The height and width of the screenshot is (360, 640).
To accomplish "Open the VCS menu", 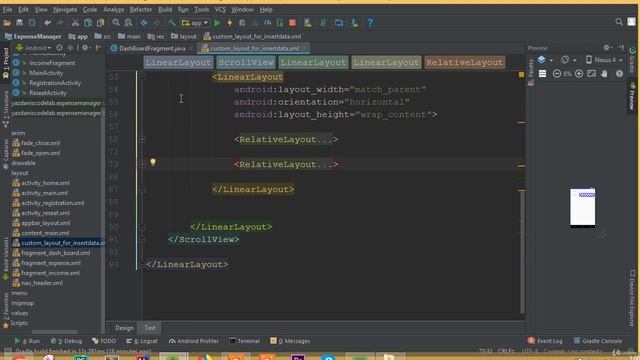I will click(220, 9).
